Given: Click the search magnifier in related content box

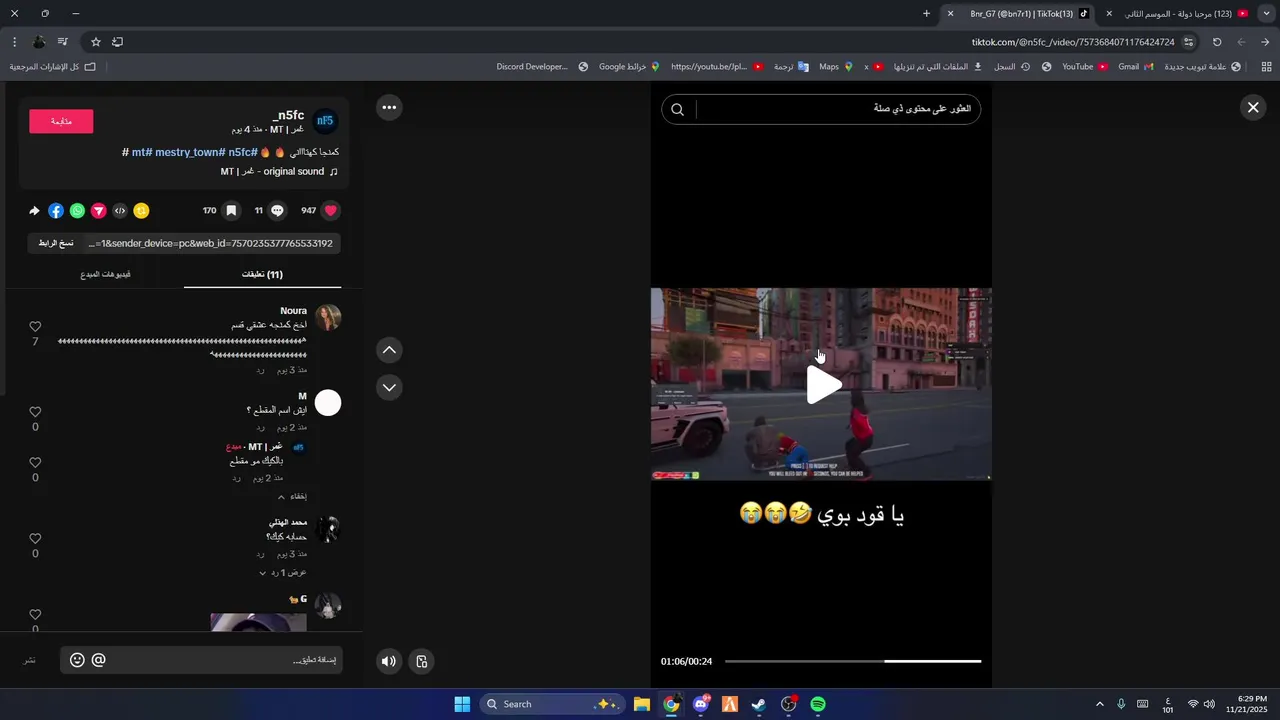Looking at the screenshot, I should [677, 109].
